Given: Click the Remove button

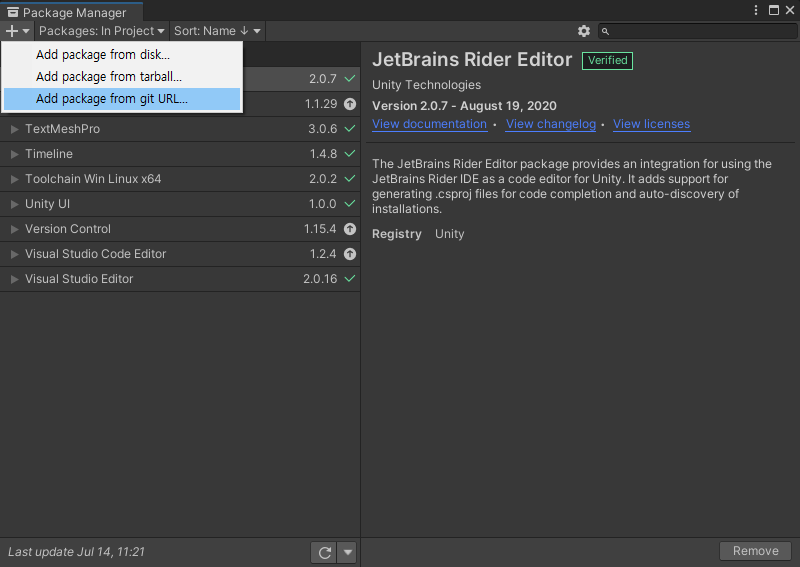Looking at the screenshot, I should click(755, 551).
